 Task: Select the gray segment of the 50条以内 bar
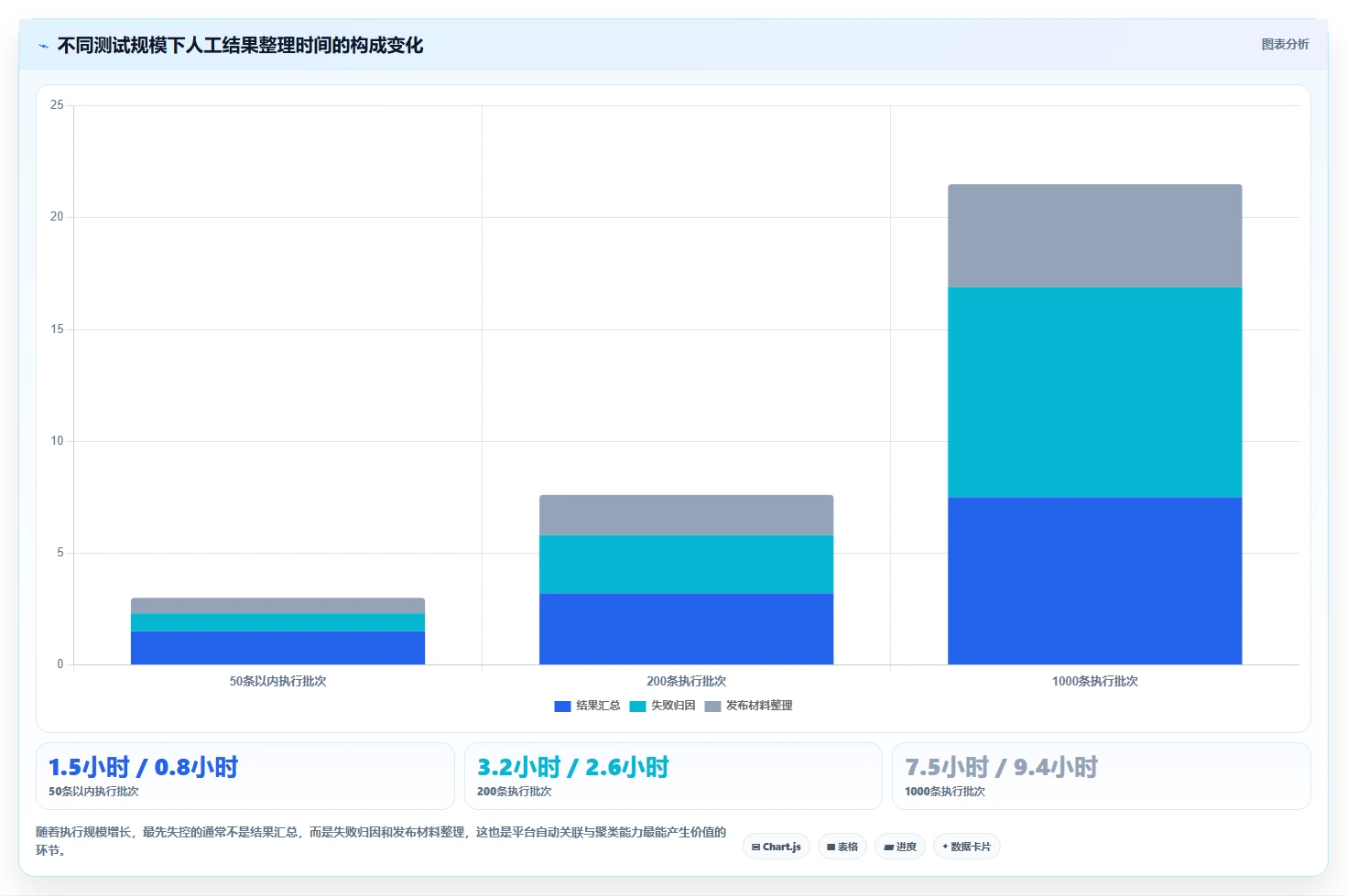277,606
